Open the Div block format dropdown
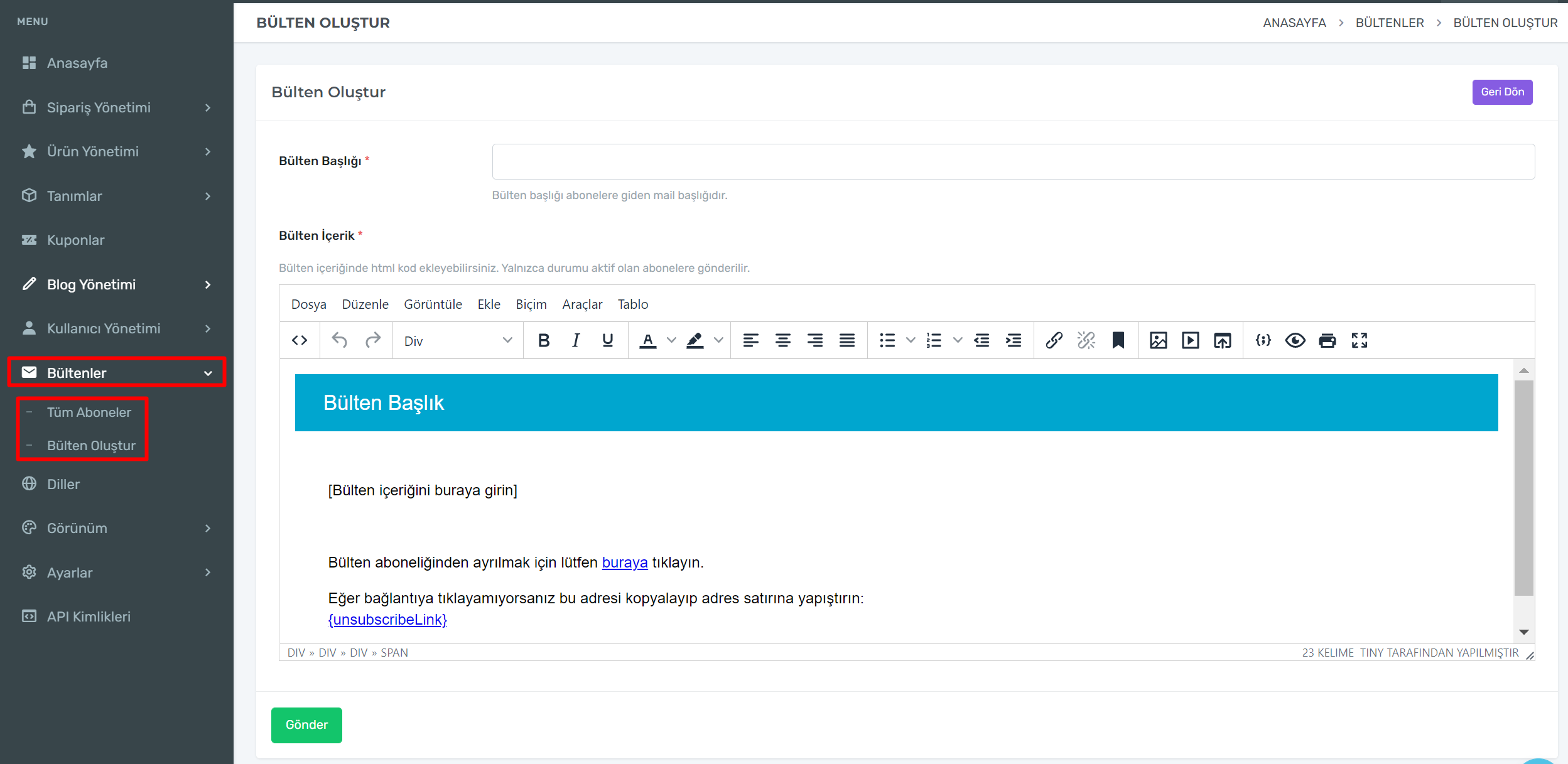The height and width of the screenshot is (764, 1568). (458, 340)
